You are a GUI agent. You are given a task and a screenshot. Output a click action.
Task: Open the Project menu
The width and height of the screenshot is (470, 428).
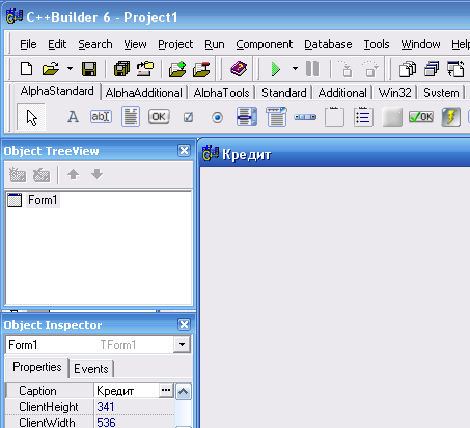click(175, 44)
